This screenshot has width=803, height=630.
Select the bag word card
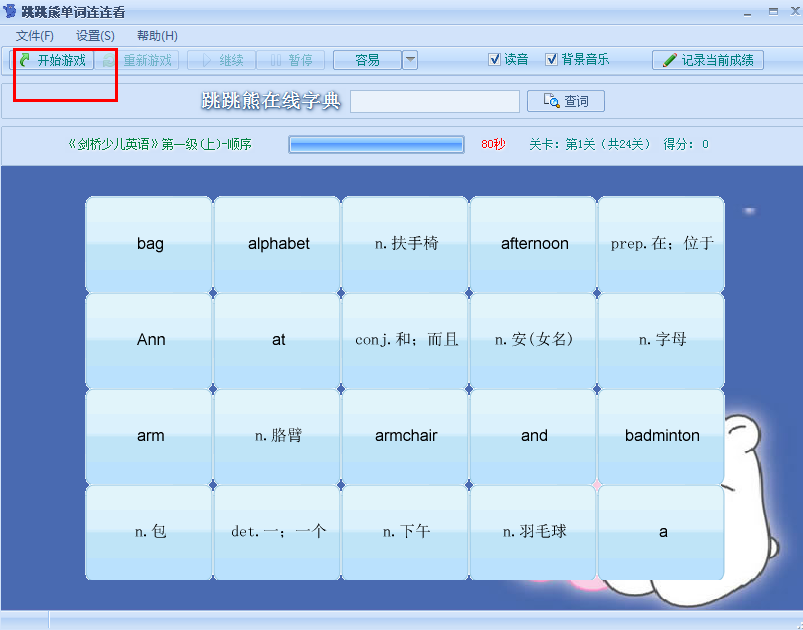[149, 244]
